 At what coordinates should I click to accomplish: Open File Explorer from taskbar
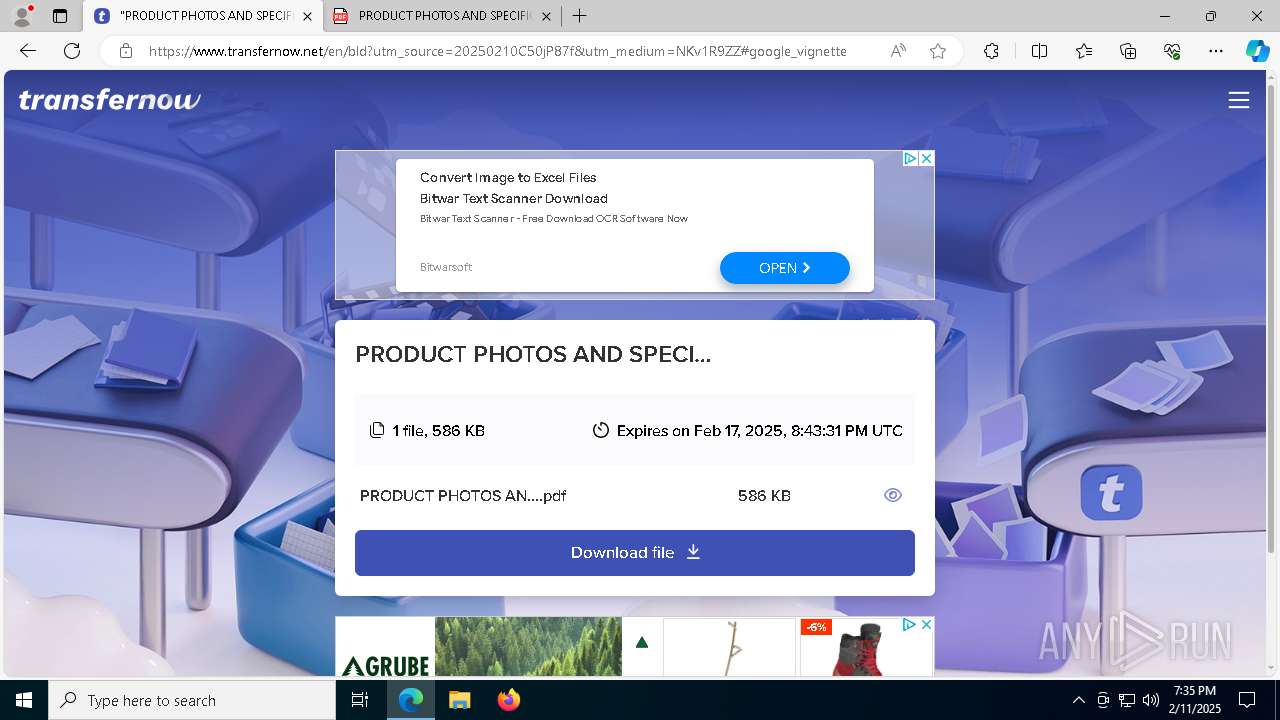pyautogui.click(x=459, y=700)
